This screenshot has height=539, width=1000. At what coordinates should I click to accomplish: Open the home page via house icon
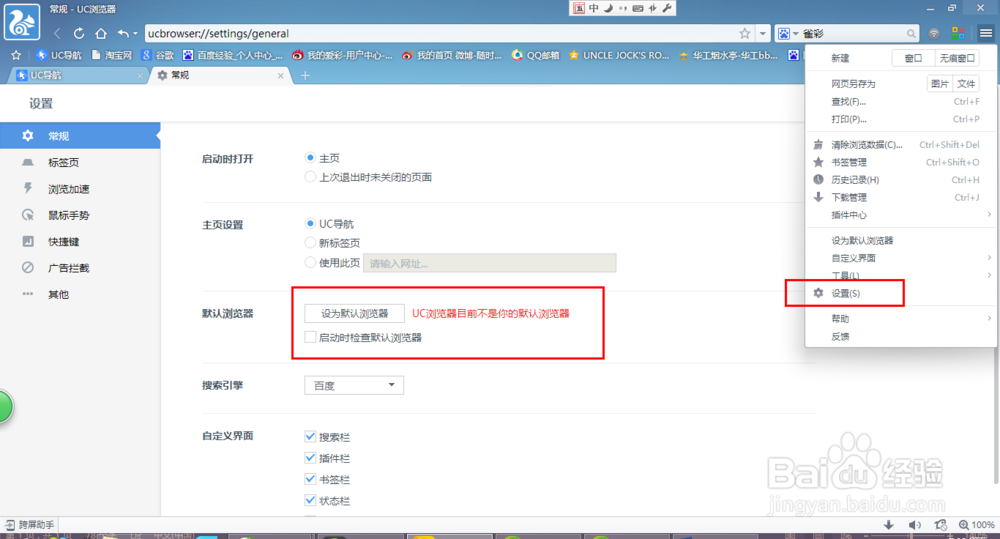click(x=101, y=33)
